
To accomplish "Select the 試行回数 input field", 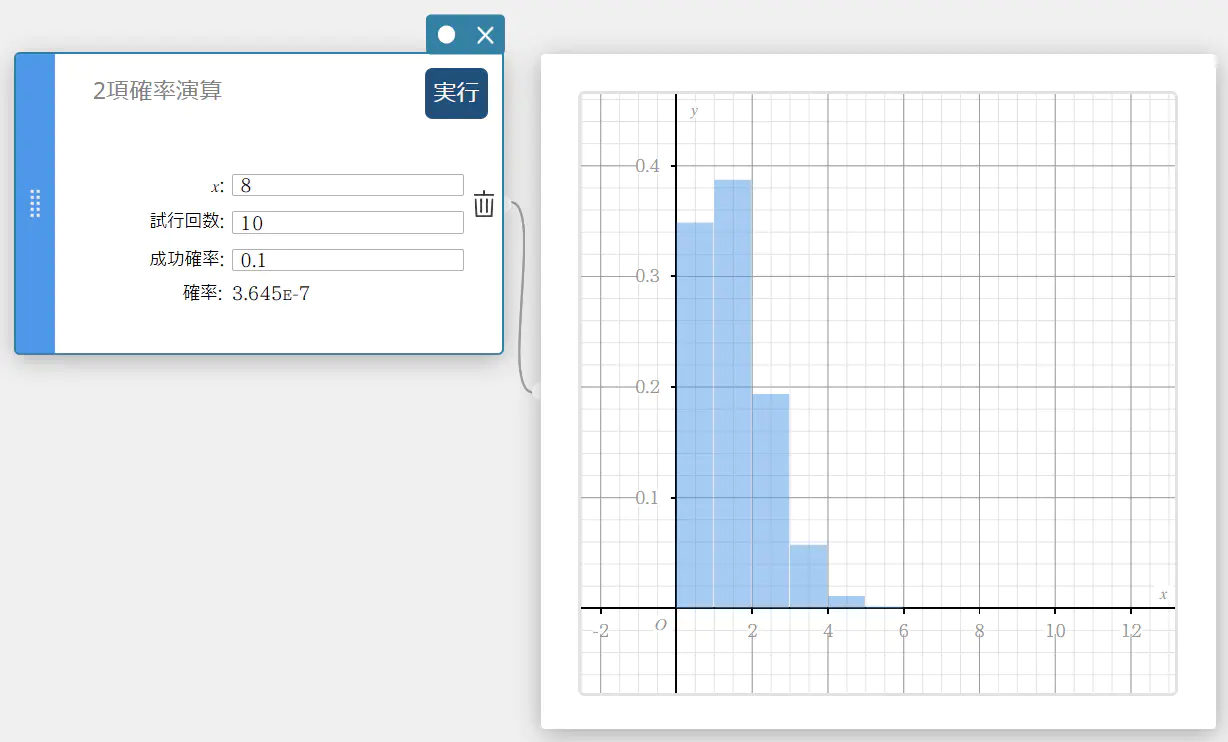I will click(x=347, y=222).
